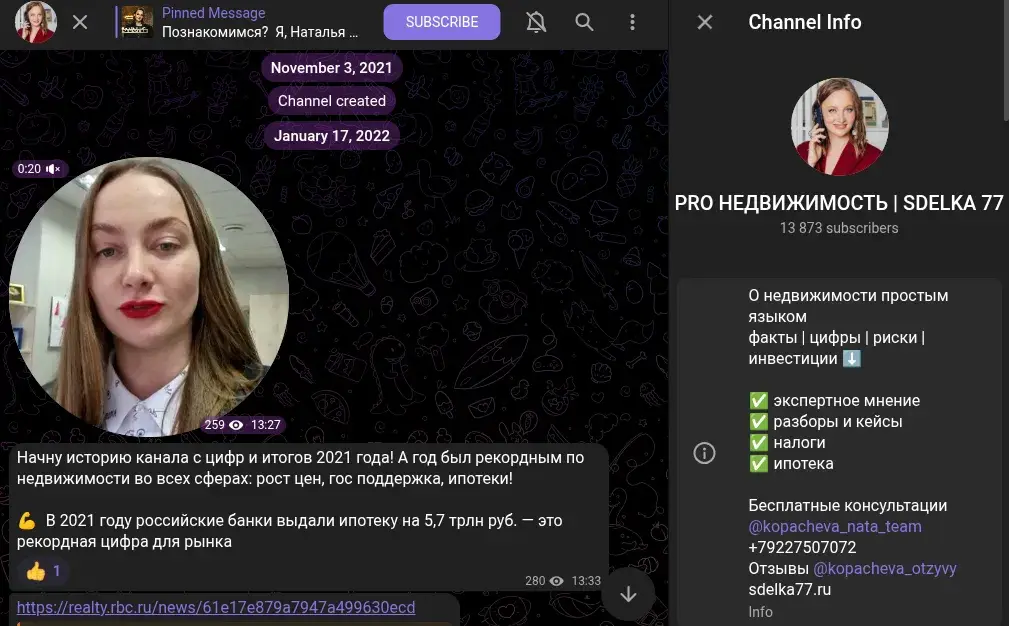Open the @kopacheva_otzyvy reviews link
Image resolution: width=1009 pixels, height=626 pixels.
point(885,569)
